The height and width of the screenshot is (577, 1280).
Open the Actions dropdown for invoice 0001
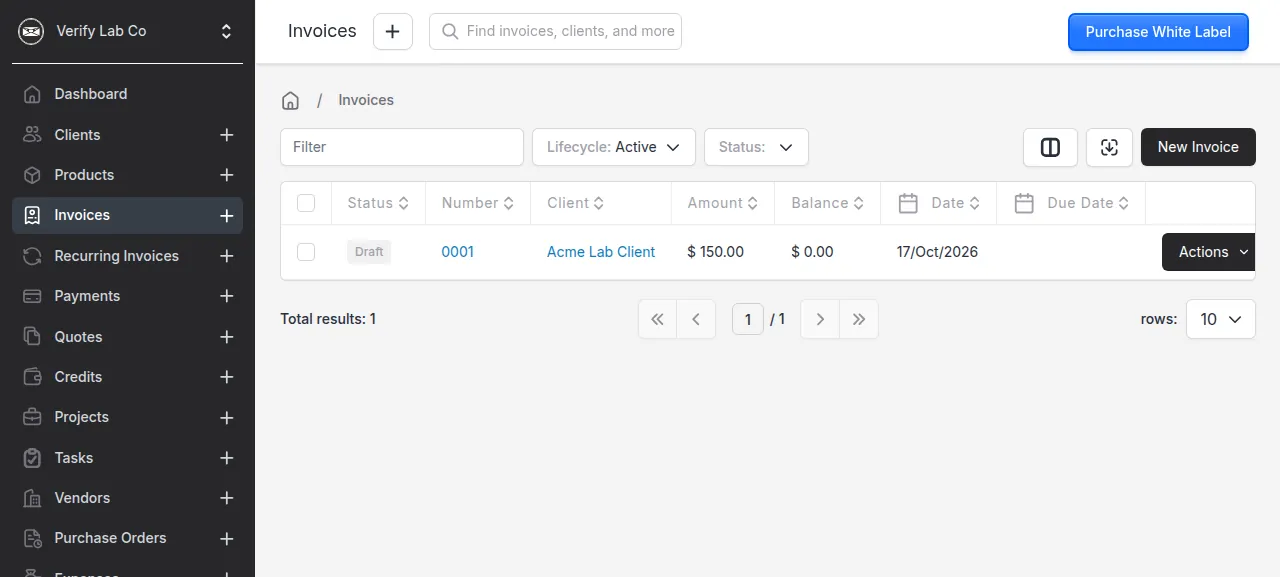pos(1208,252)
